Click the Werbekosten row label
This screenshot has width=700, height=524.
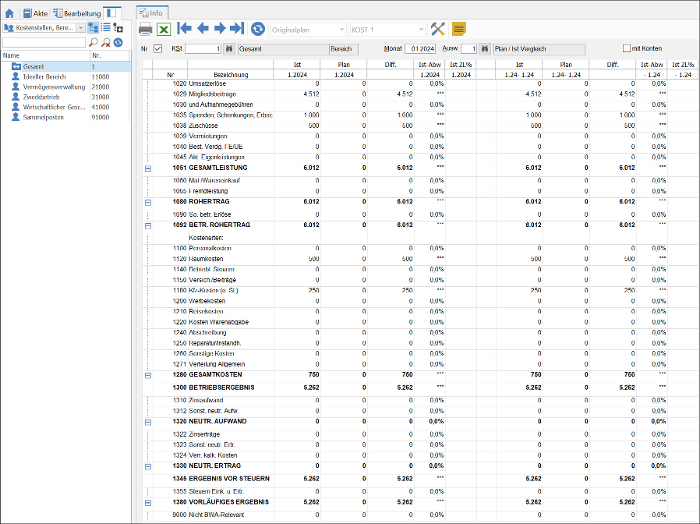(x=207, y=301)
